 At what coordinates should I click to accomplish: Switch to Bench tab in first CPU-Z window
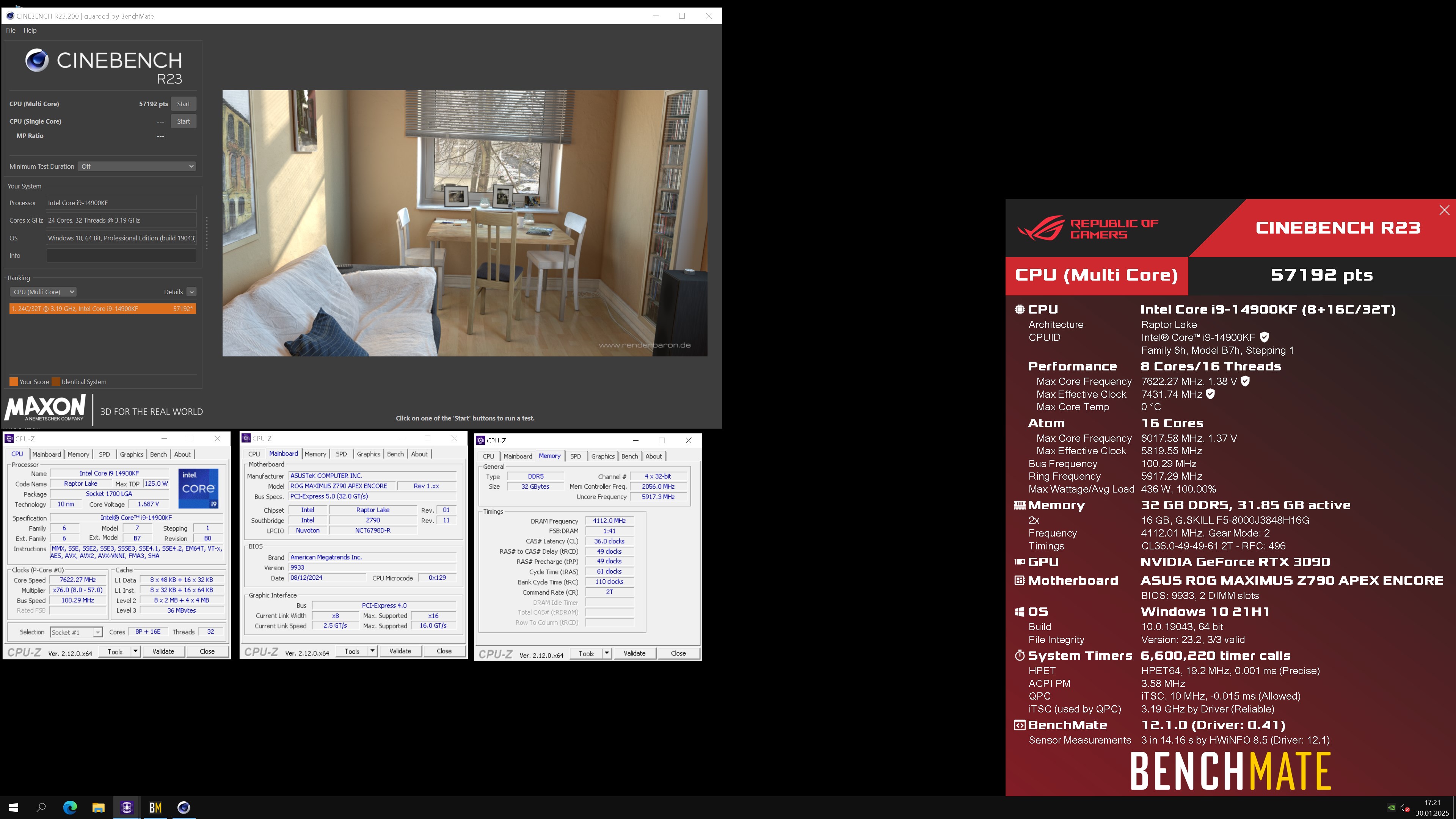158,455
